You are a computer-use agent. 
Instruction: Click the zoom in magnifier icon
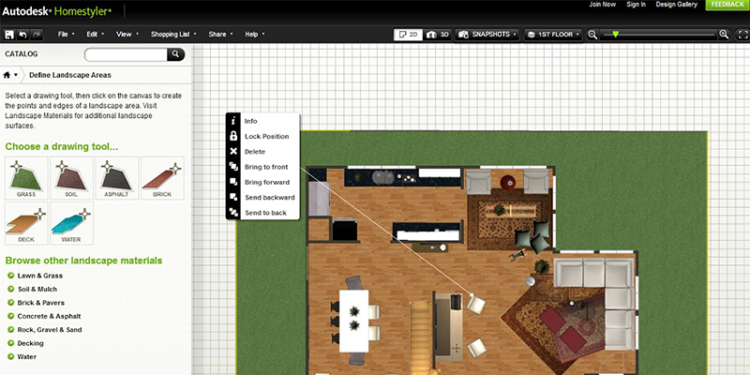click(x=724, y=34)
